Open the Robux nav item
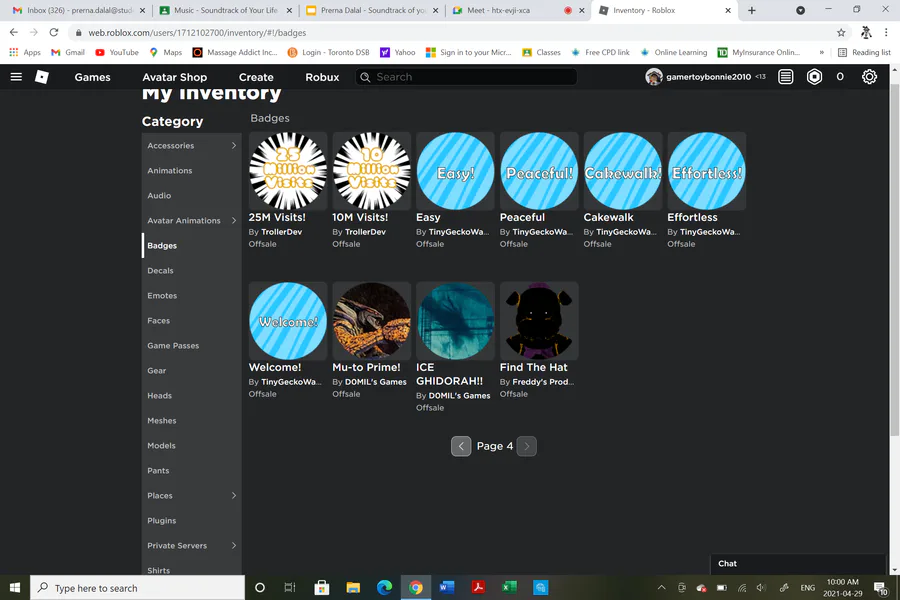 (x=322, y=77)
